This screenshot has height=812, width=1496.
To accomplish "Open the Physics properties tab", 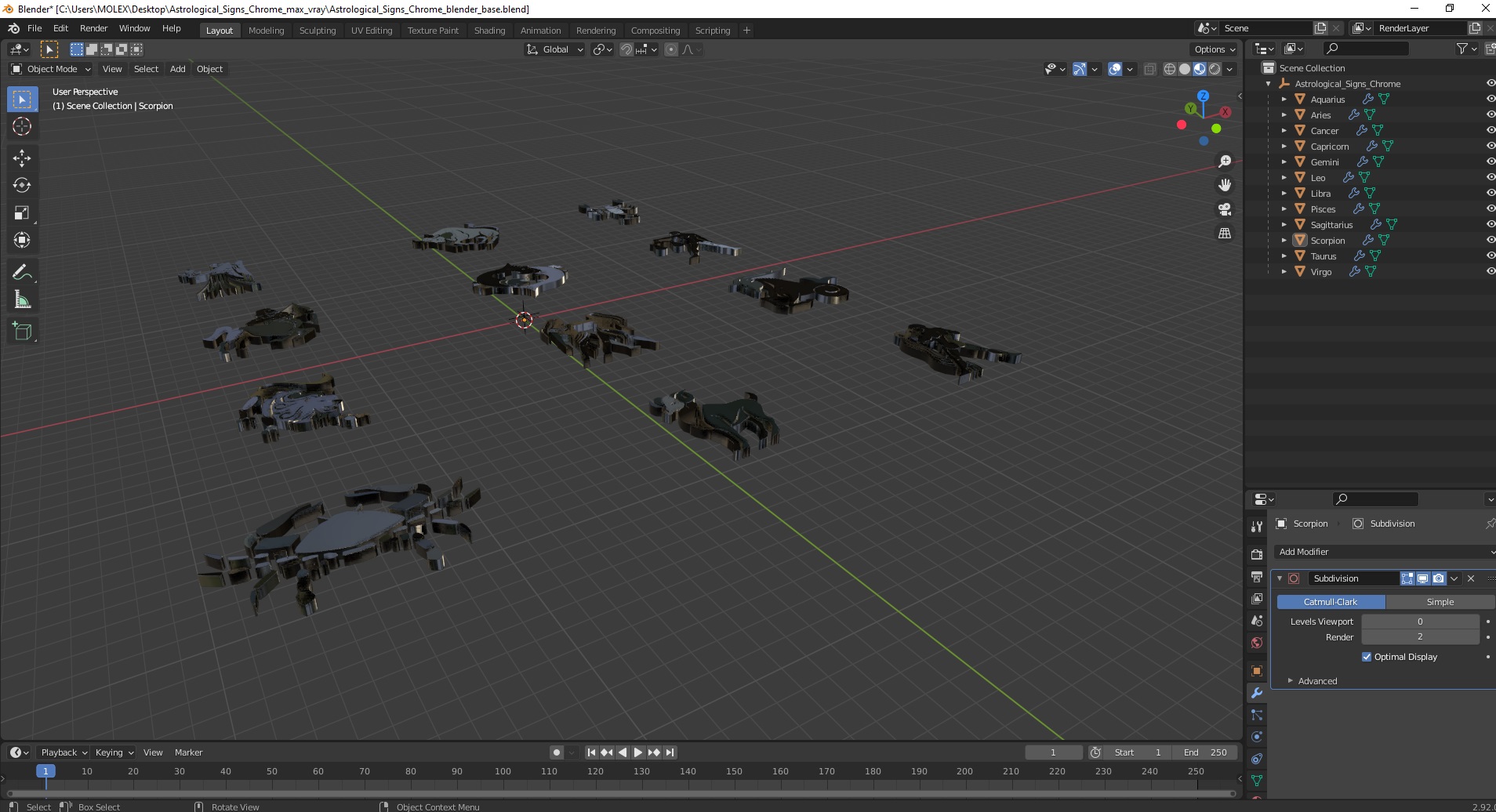I will coord(1257,737).
